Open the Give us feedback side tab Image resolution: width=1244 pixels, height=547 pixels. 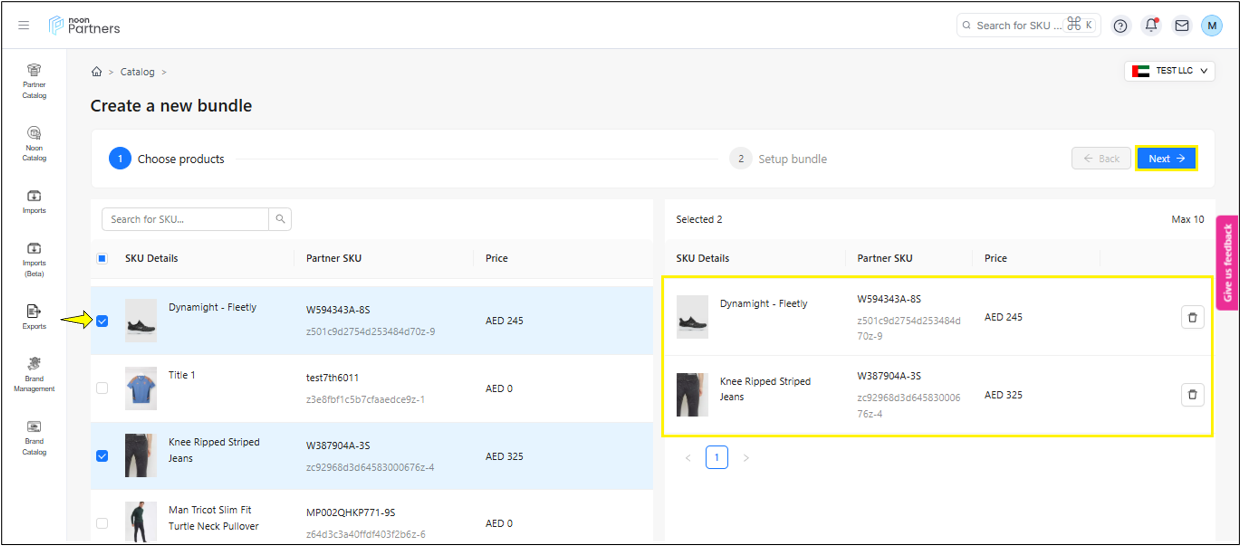click(1226, 261)
